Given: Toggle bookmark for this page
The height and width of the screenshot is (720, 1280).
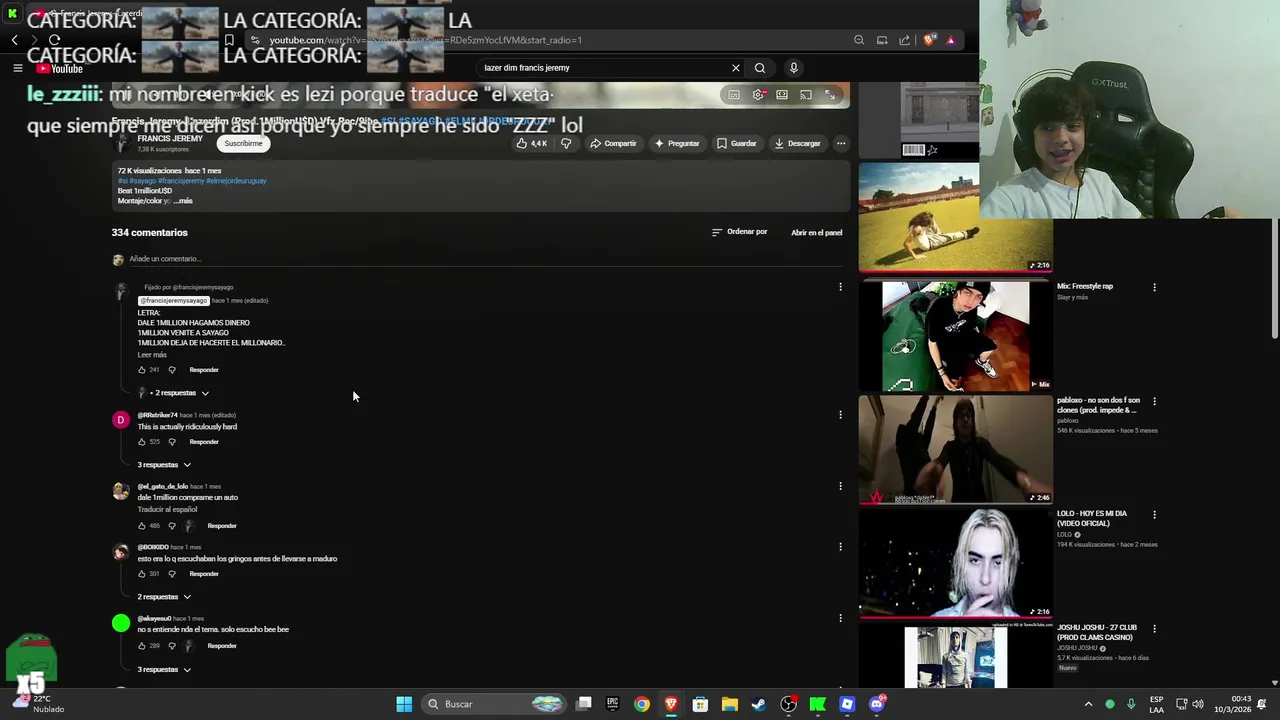Looking at the screenshot, I should [229, 40].
